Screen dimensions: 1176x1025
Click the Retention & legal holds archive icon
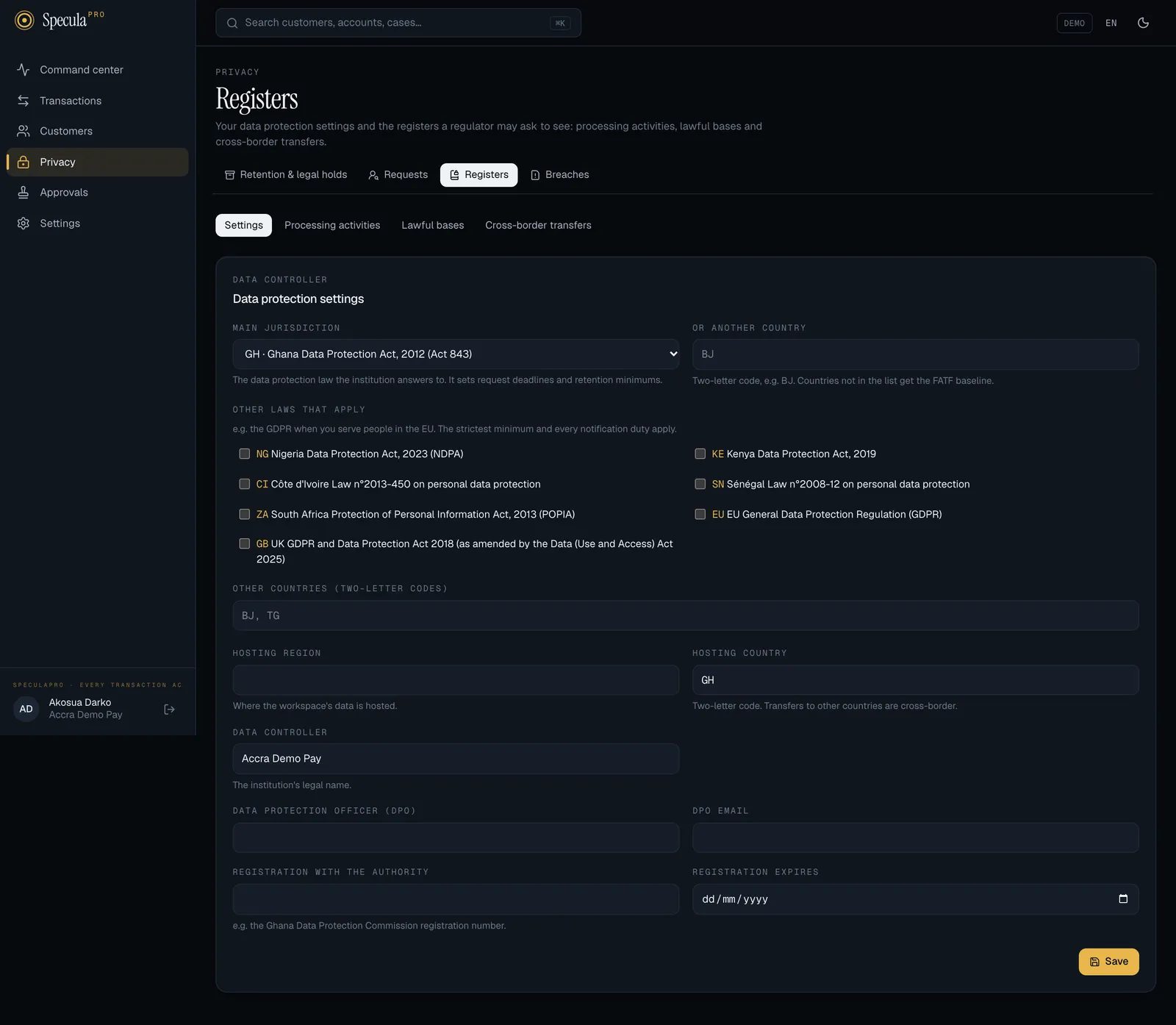click(x=230, y=175)
